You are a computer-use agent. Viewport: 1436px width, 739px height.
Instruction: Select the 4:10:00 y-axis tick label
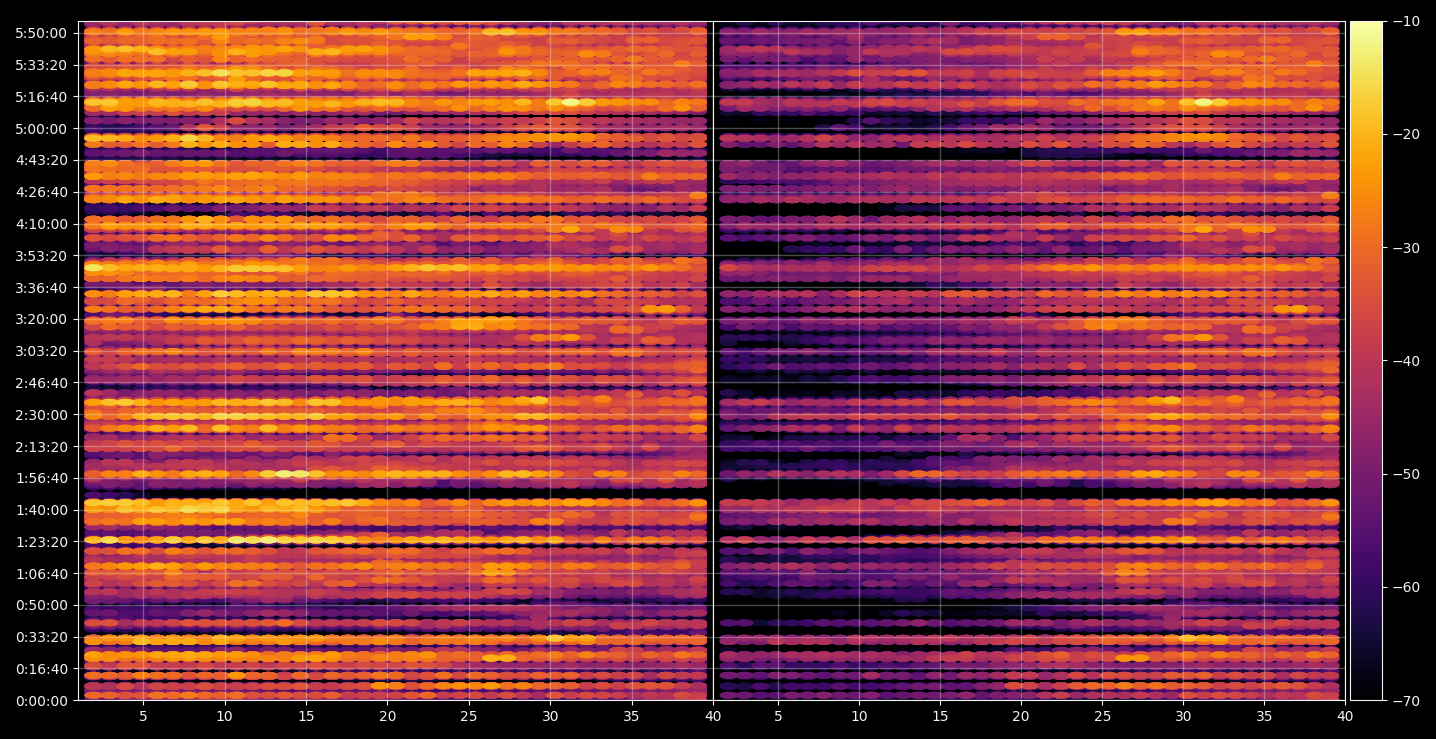41,224
